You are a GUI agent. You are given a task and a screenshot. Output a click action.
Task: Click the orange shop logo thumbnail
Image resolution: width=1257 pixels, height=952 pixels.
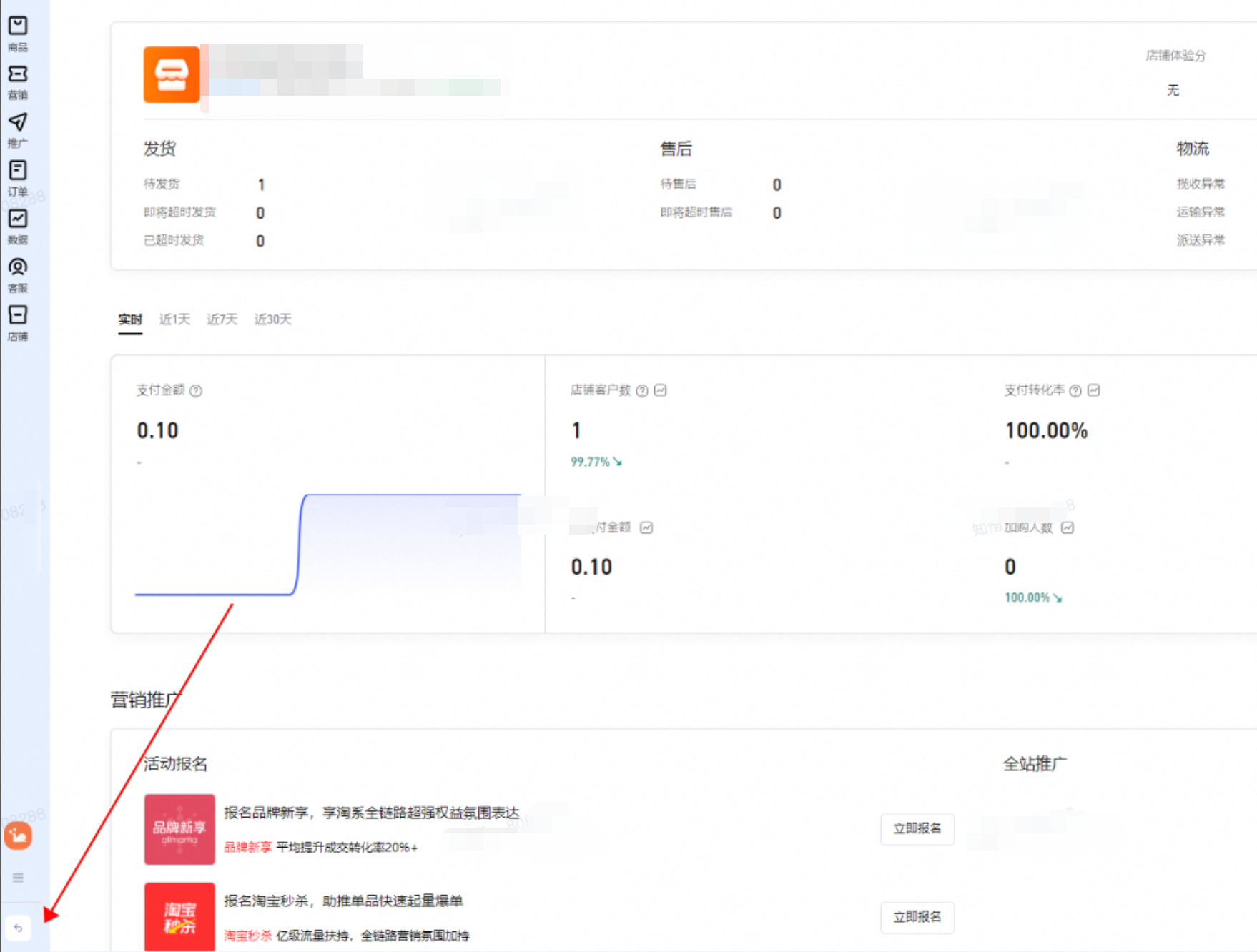172,74
